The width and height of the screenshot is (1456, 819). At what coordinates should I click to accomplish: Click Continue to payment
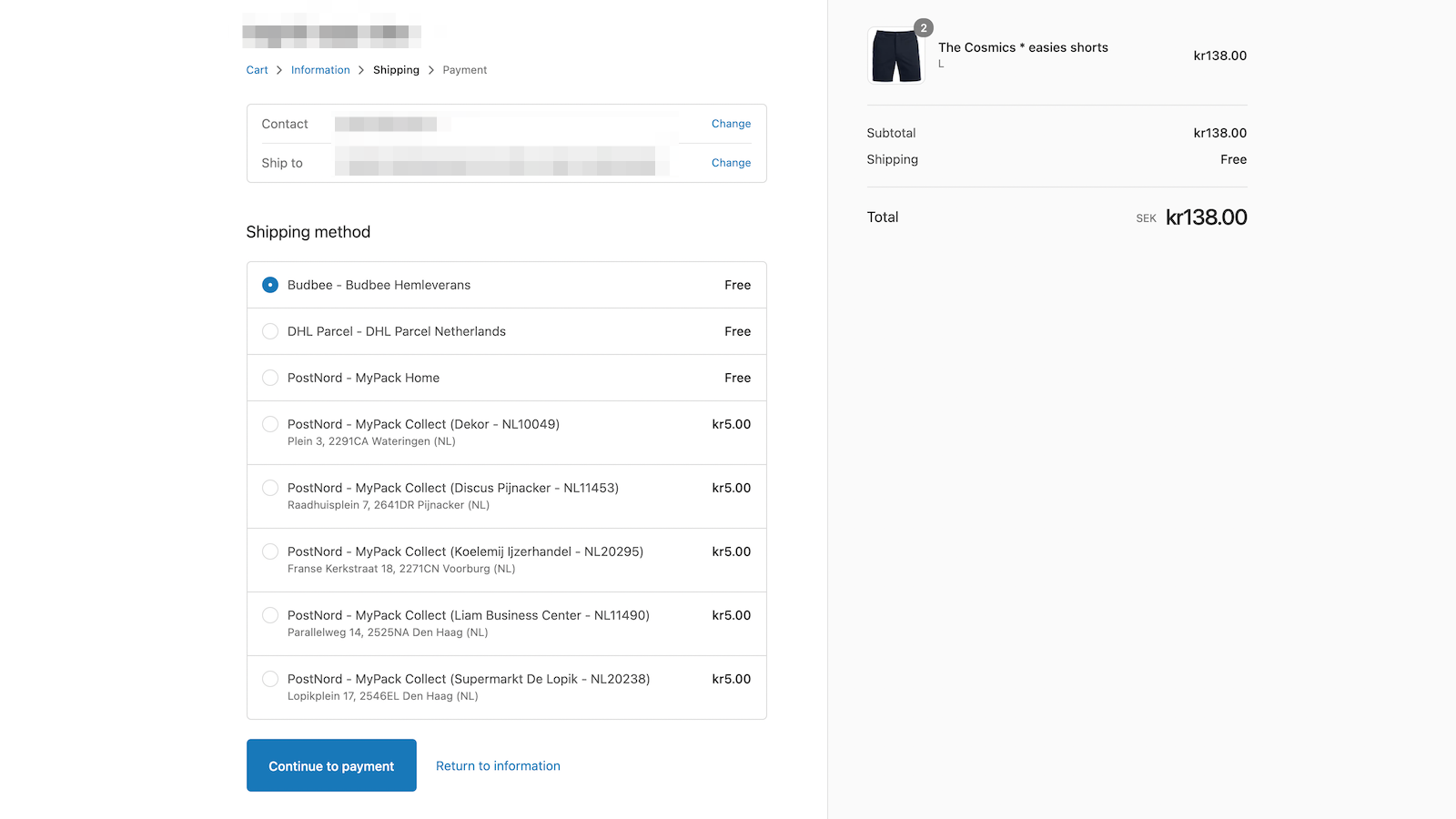point(331,765)
